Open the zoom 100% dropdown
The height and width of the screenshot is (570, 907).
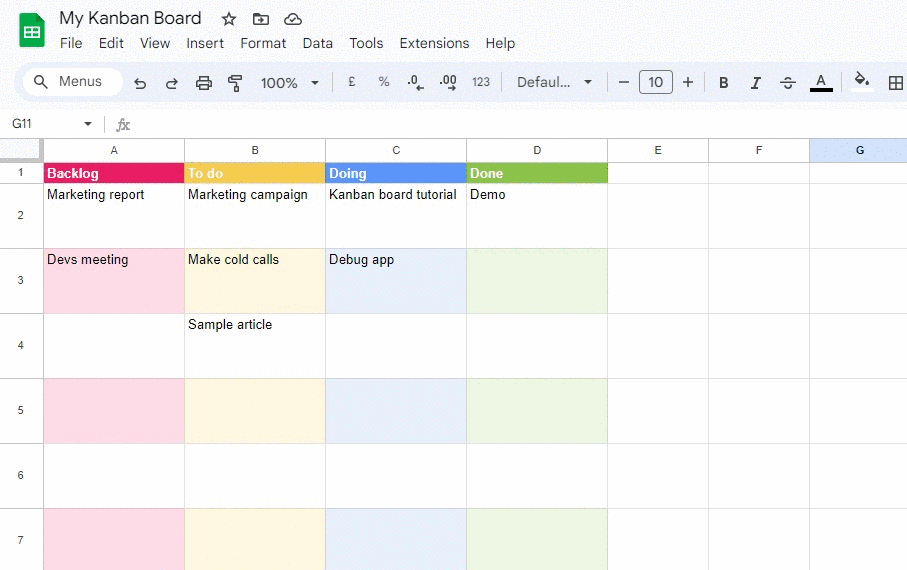tap(290, 83)
